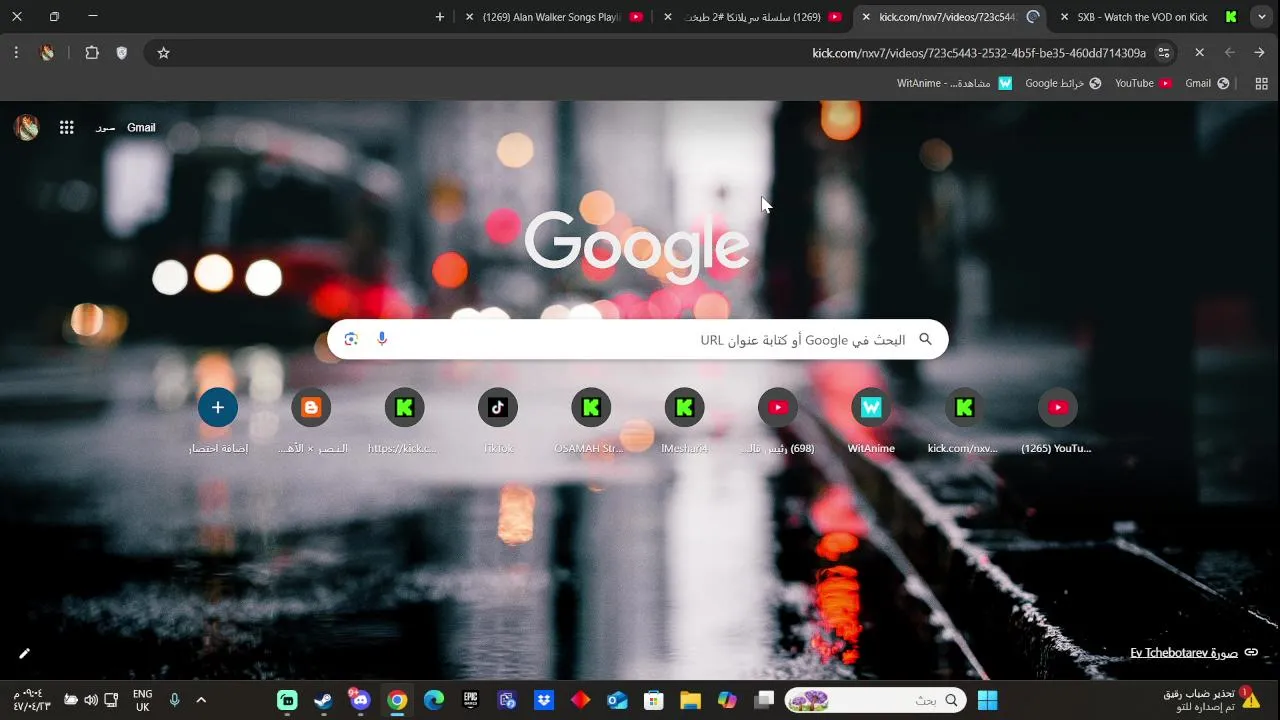1280x720 pixels.
Task: Open Dropbox from taskbar
Action: point(544,700)
